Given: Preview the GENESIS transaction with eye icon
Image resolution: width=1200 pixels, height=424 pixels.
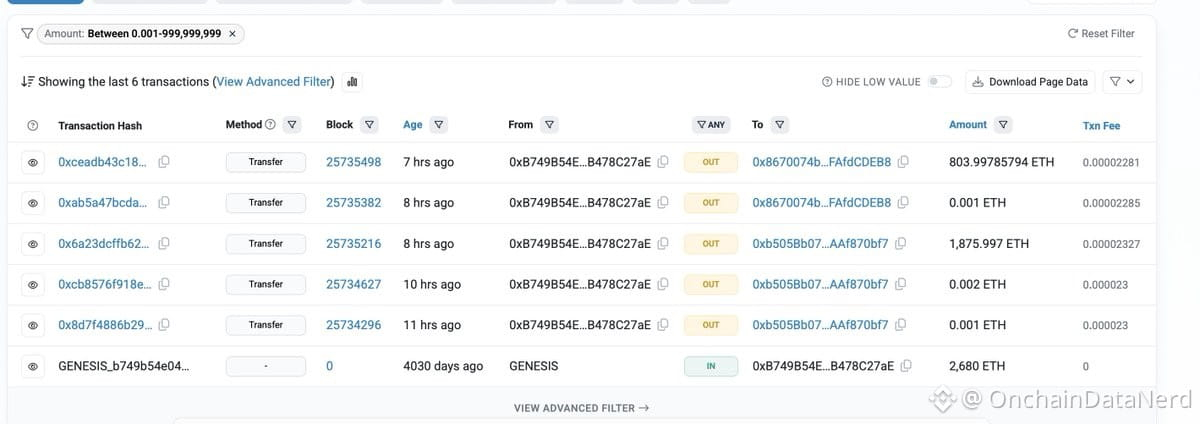Looking at the screenshot, I should pyautogui.click(x=33, y=367).
